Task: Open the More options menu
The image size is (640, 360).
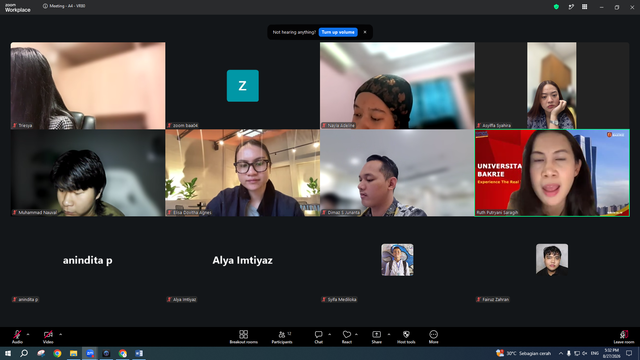Action: tap(433, 337)
